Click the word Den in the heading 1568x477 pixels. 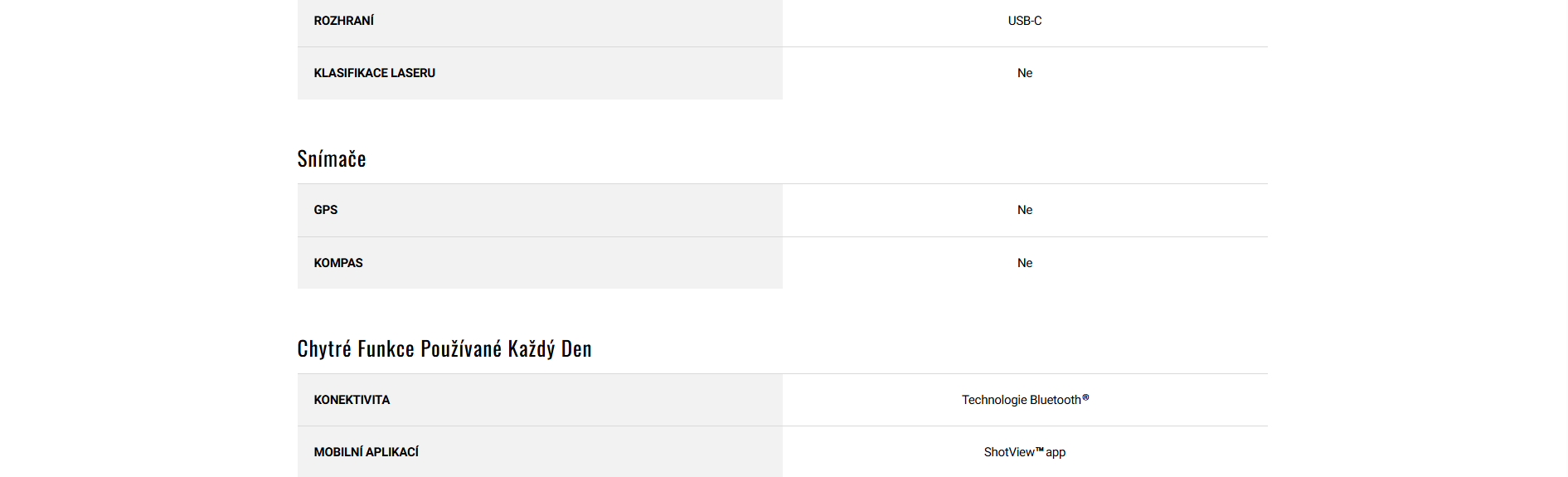[x=576, y=349]
